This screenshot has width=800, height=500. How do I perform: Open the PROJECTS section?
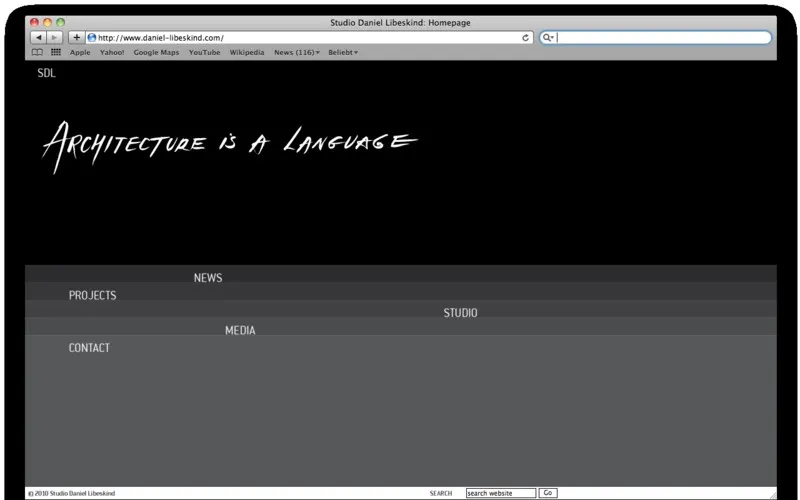92,295
